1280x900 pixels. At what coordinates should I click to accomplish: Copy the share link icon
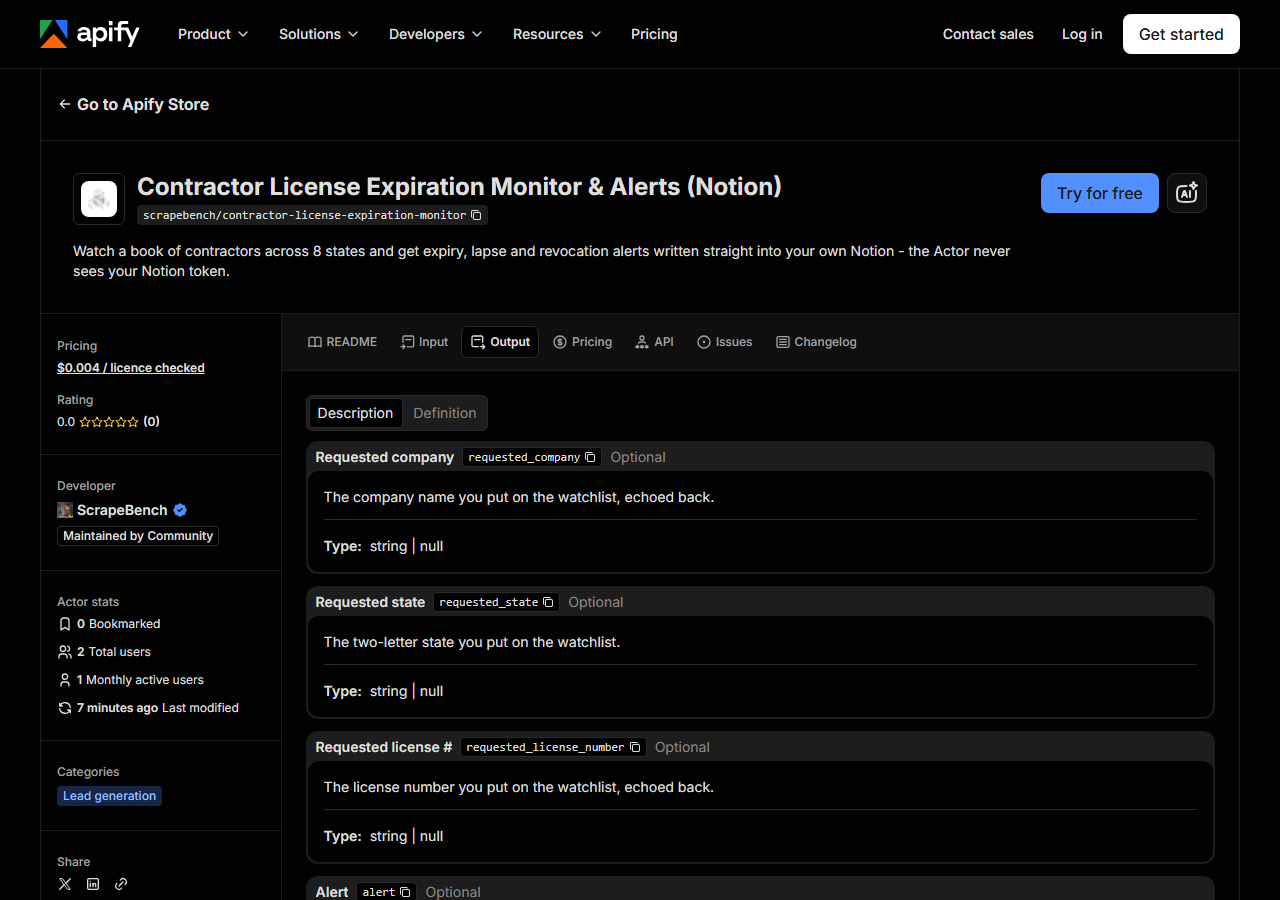point(121,884)
